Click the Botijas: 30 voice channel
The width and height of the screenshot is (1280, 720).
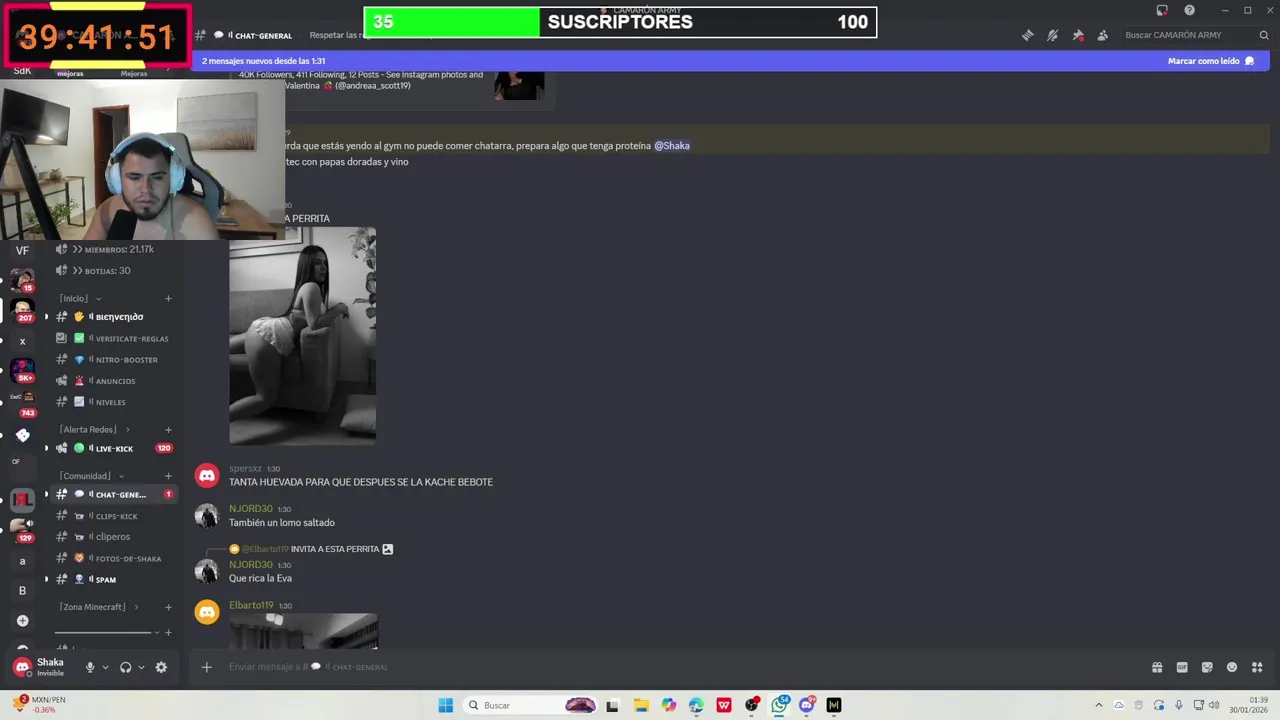115,270
